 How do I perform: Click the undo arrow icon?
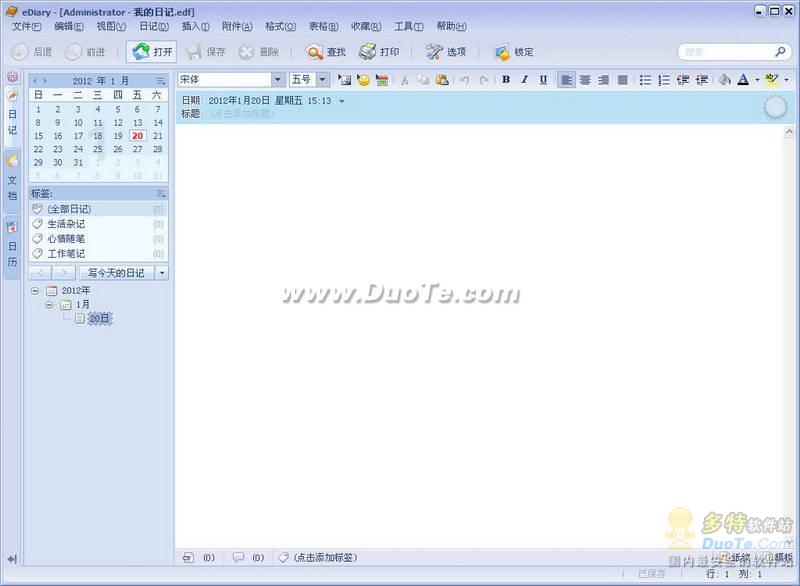(464, 80)
